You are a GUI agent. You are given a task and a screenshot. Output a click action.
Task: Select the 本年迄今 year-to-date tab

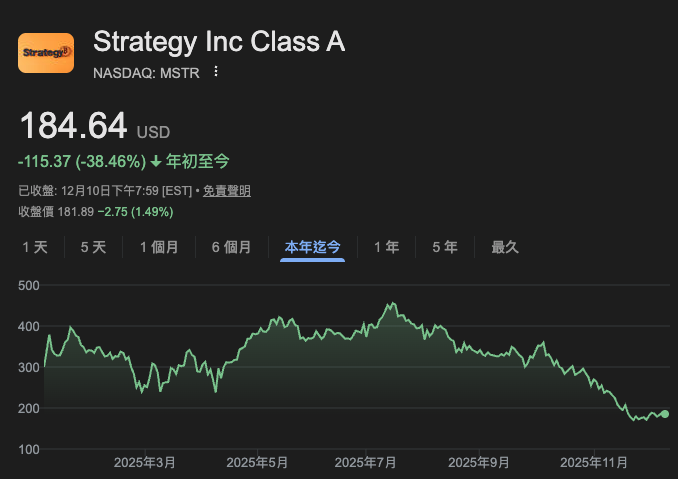[x=313, y=247]
